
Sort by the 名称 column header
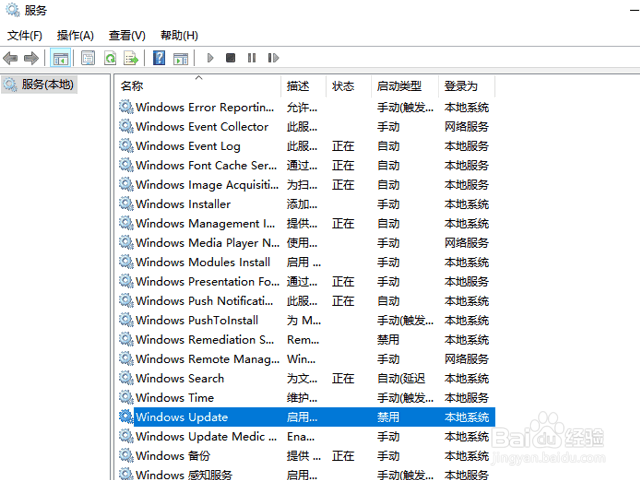132,86
